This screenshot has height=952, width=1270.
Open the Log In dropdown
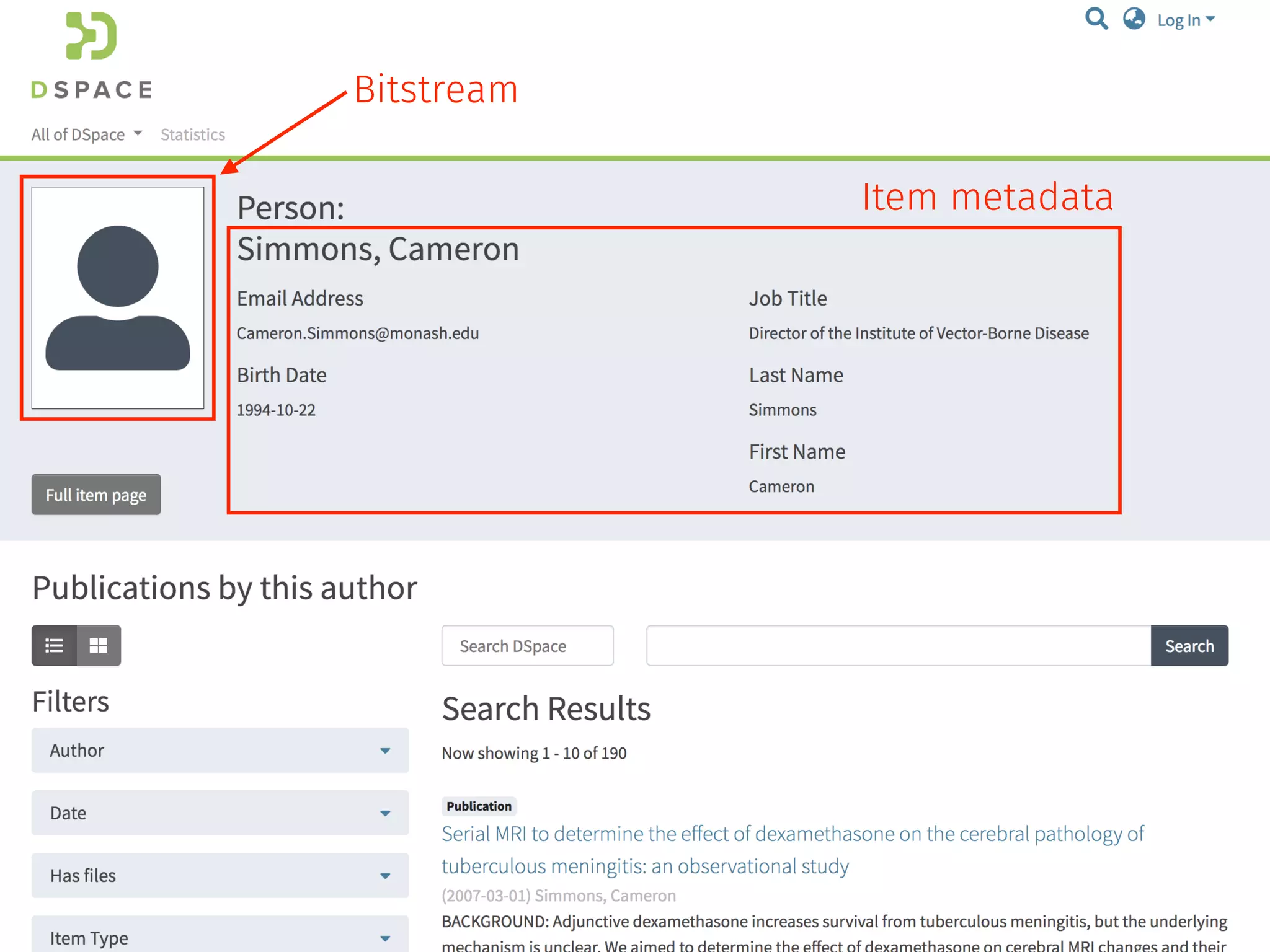point(1185,20)
